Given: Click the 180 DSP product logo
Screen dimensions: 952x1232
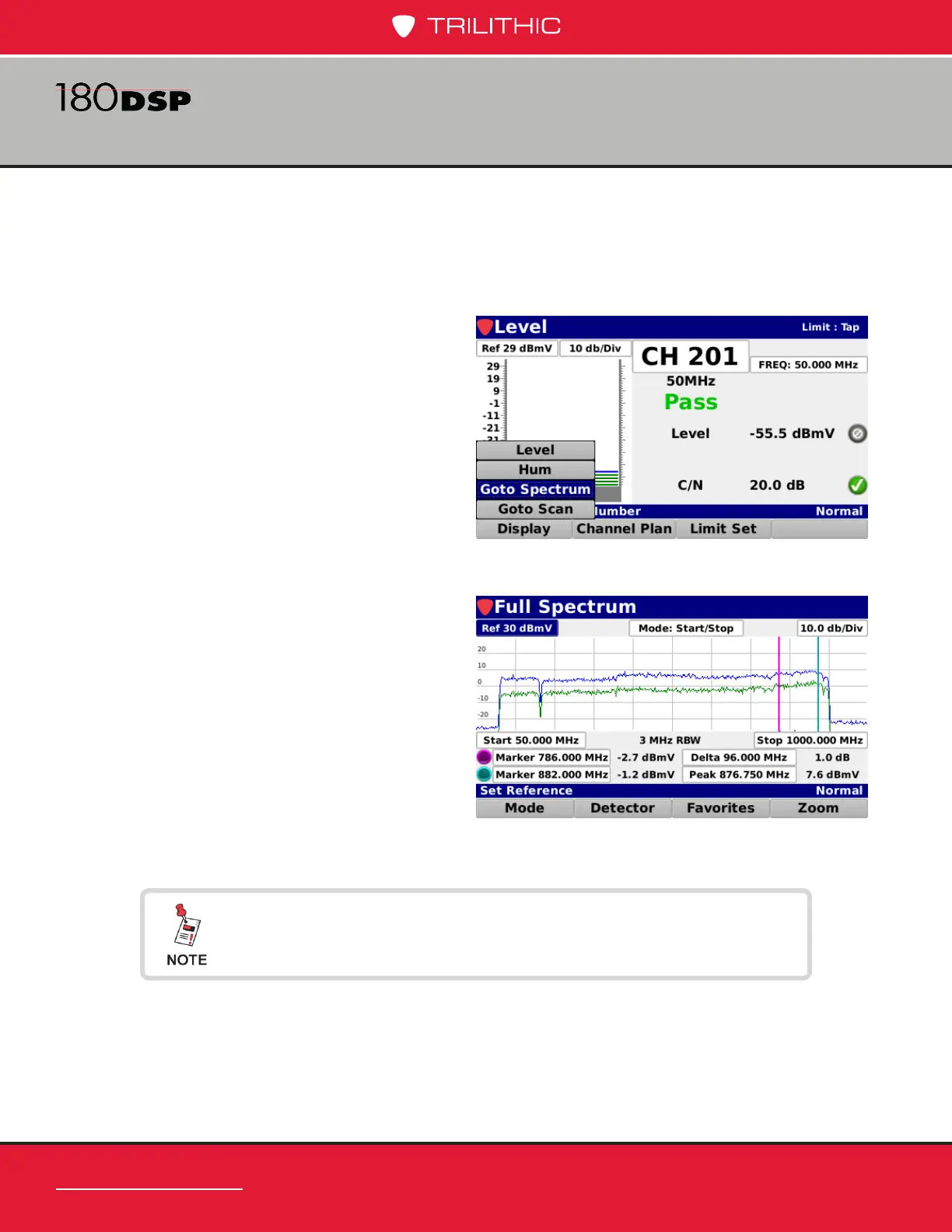Looking at the screenshot, I should tap(124, 99).
